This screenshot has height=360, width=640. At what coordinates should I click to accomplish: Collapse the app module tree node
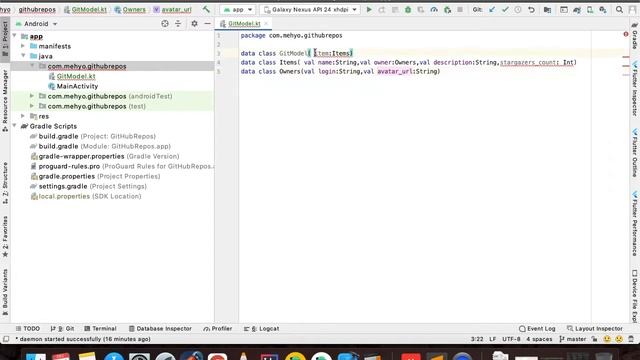tap(14, 36)
